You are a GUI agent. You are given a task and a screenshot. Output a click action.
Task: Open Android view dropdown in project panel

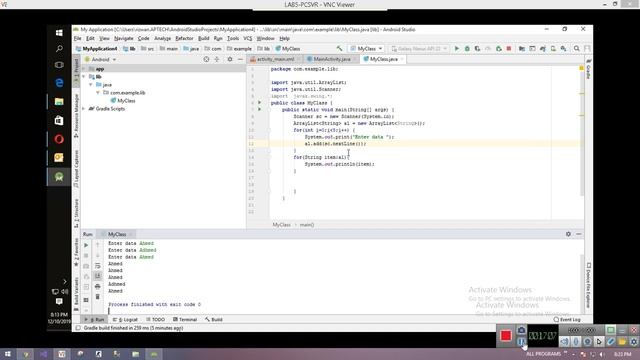pyautogui.click(x=100, y=60)
